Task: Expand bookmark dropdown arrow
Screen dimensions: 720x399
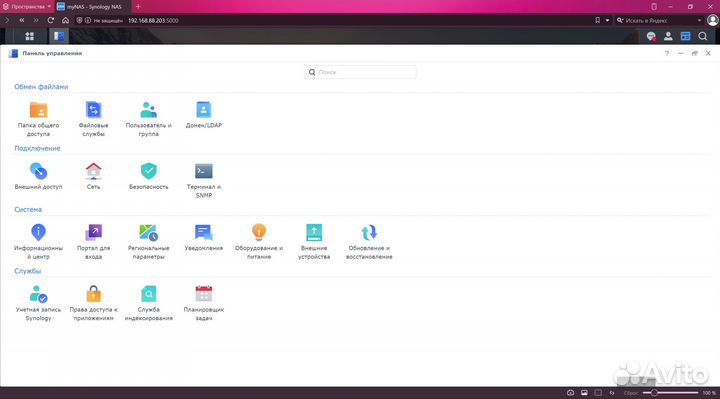Action: point(607,20)
